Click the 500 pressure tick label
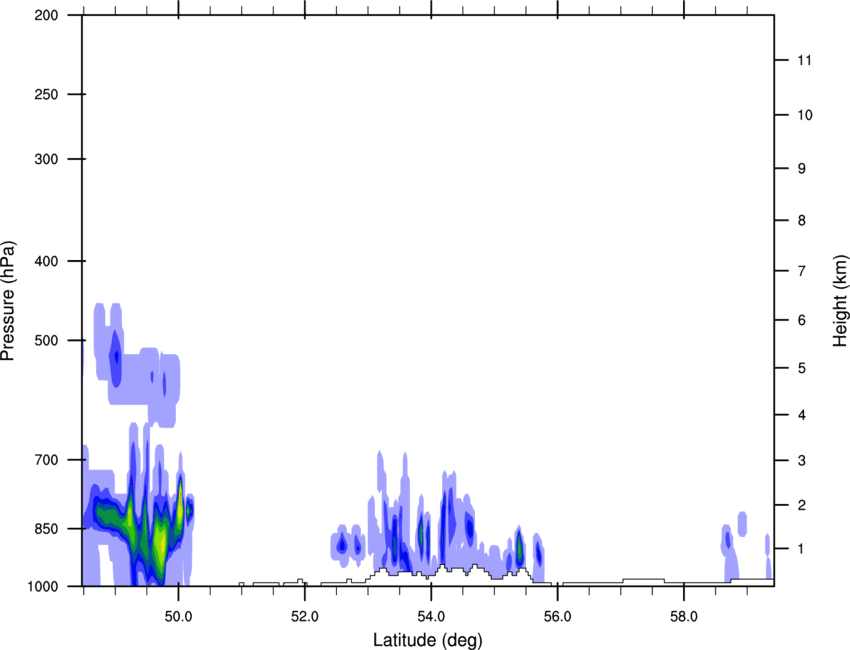The width and height of the screenshot is (850, 650). tap(46, 340)
